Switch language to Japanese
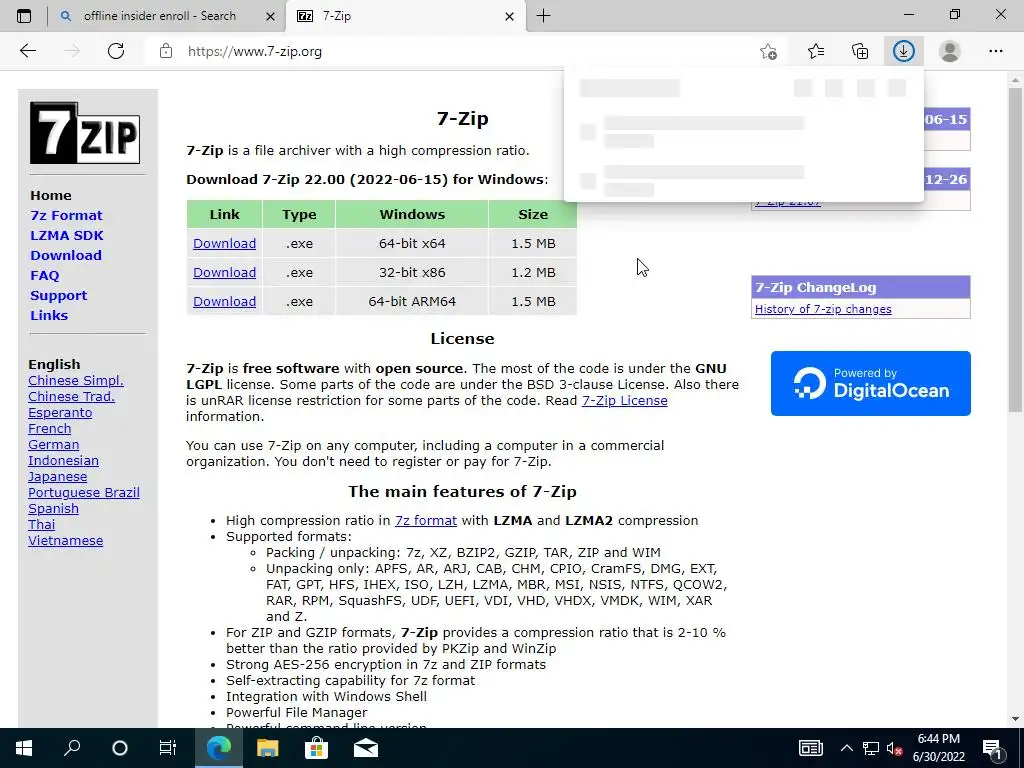This screenshot has width=1024, height=768. click(x=57, y=477)
